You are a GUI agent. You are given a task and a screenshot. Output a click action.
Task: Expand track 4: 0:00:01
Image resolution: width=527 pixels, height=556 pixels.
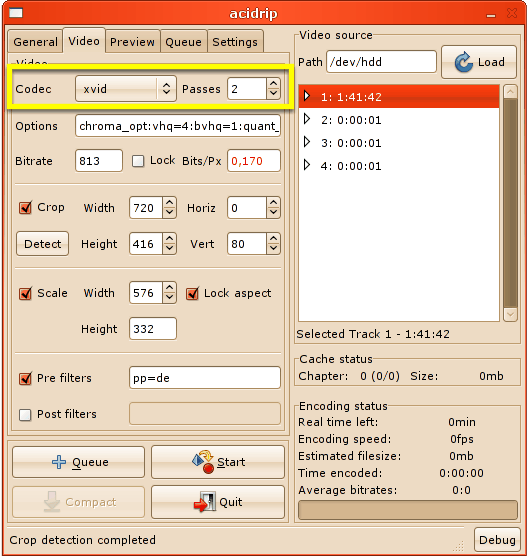tap(307, 165)
